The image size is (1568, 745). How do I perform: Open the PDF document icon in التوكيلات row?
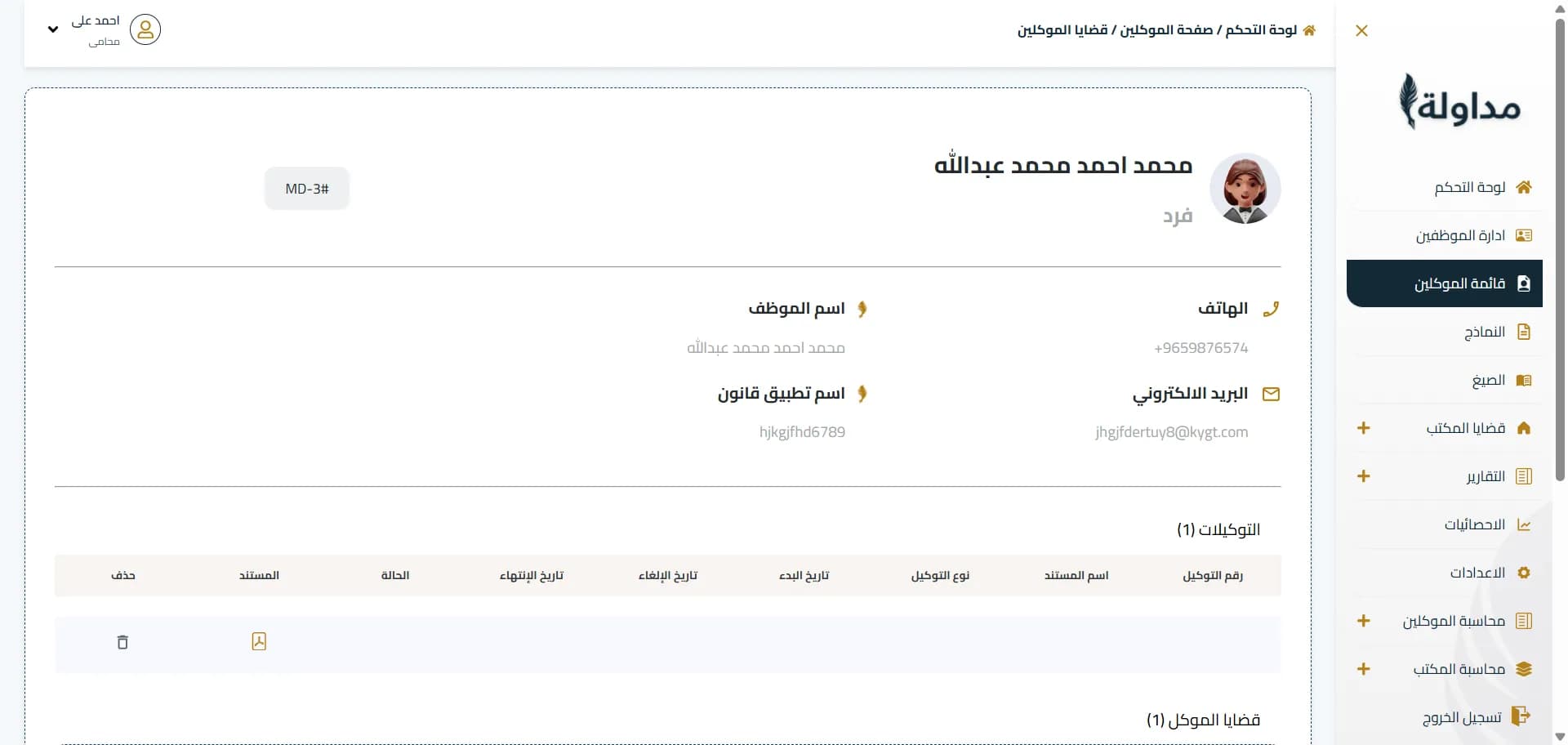[x=259, y=641]
